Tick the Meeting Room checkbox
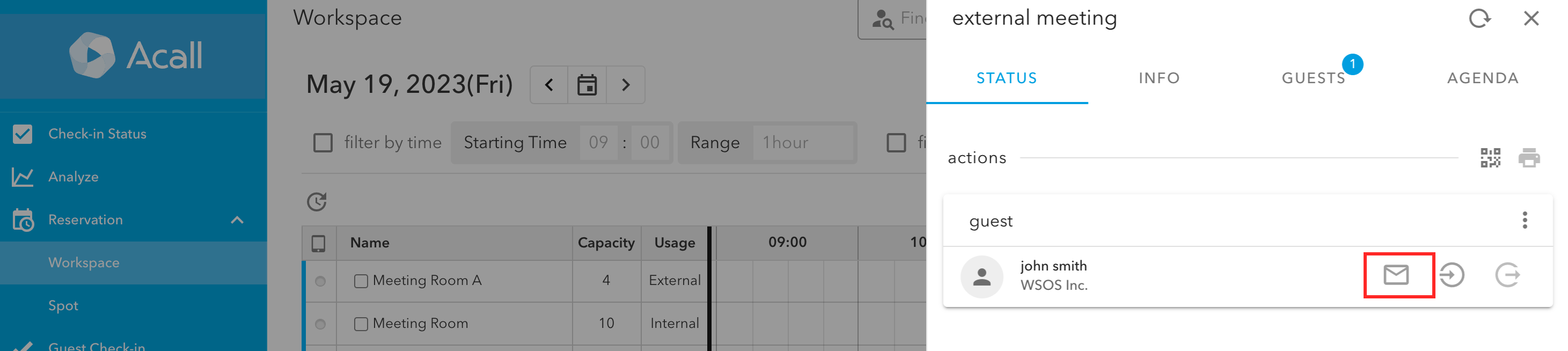Image resolution: width=1568 pixels, height=351 pixels. (361, 324)
